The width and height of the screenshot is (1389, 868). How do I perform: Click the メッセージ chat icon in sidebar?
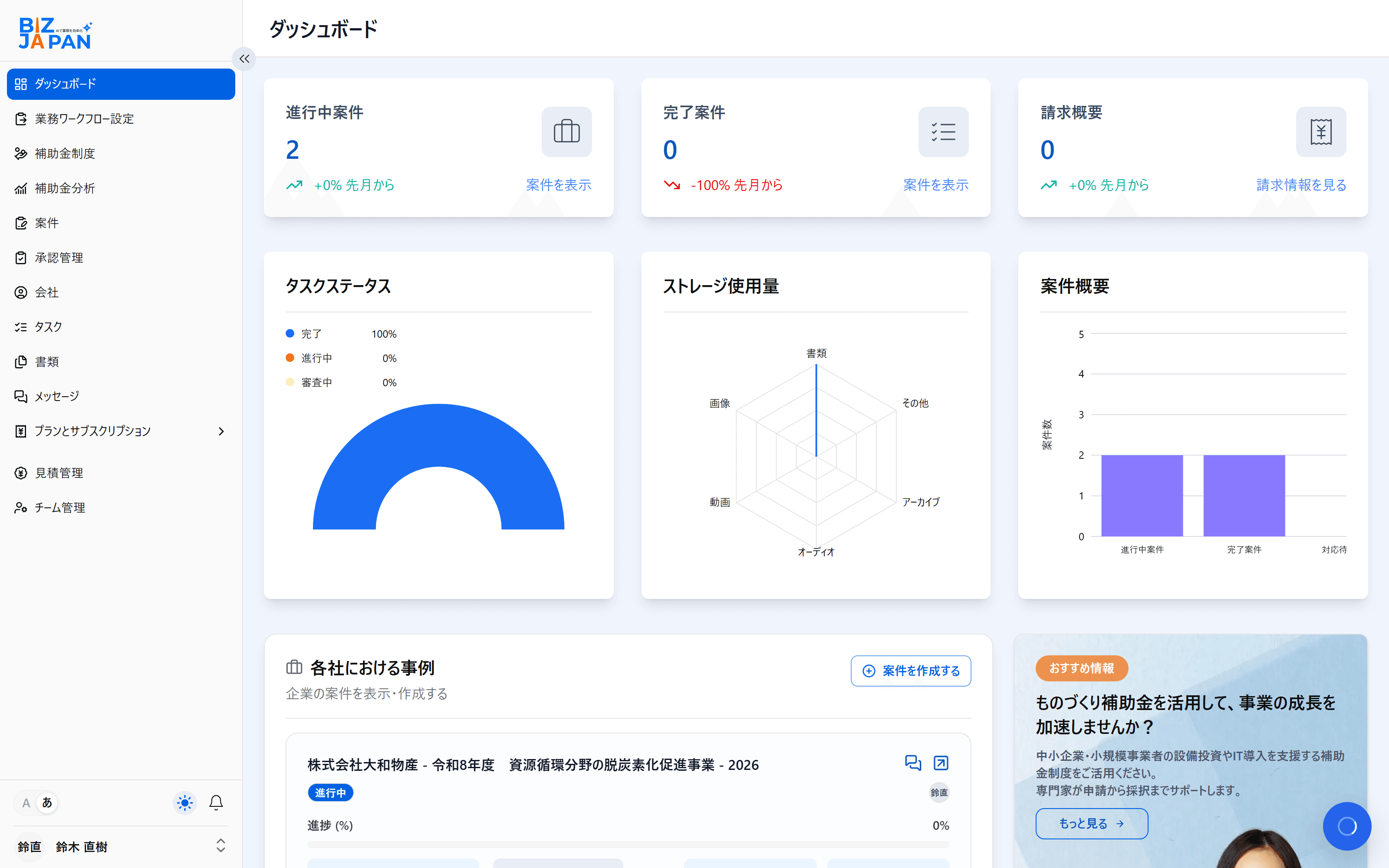coord(21,396)
